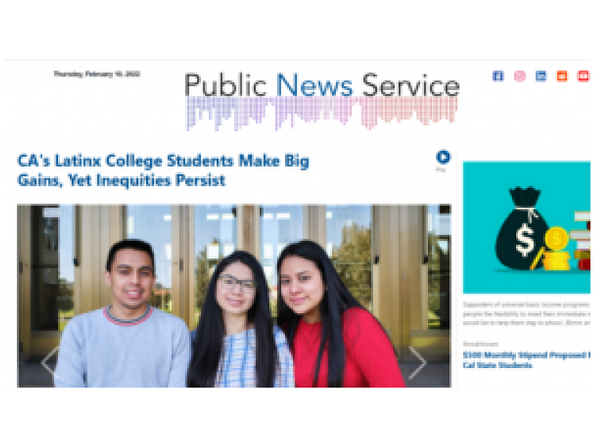Open the pink Instagram icon
600x443 pixels.
(x=519, y=76)
